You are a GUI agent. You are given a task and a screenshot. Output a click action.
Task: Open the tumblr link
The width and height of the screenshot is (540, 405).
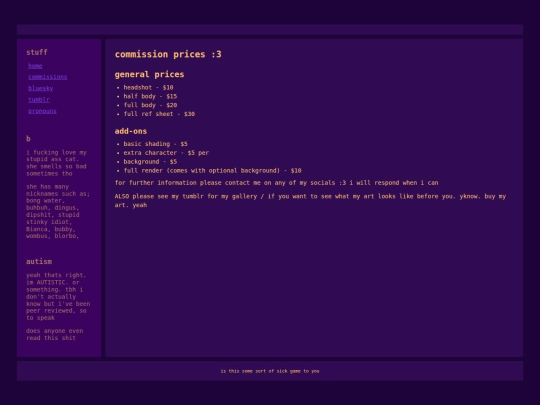[x=39, y=100]
